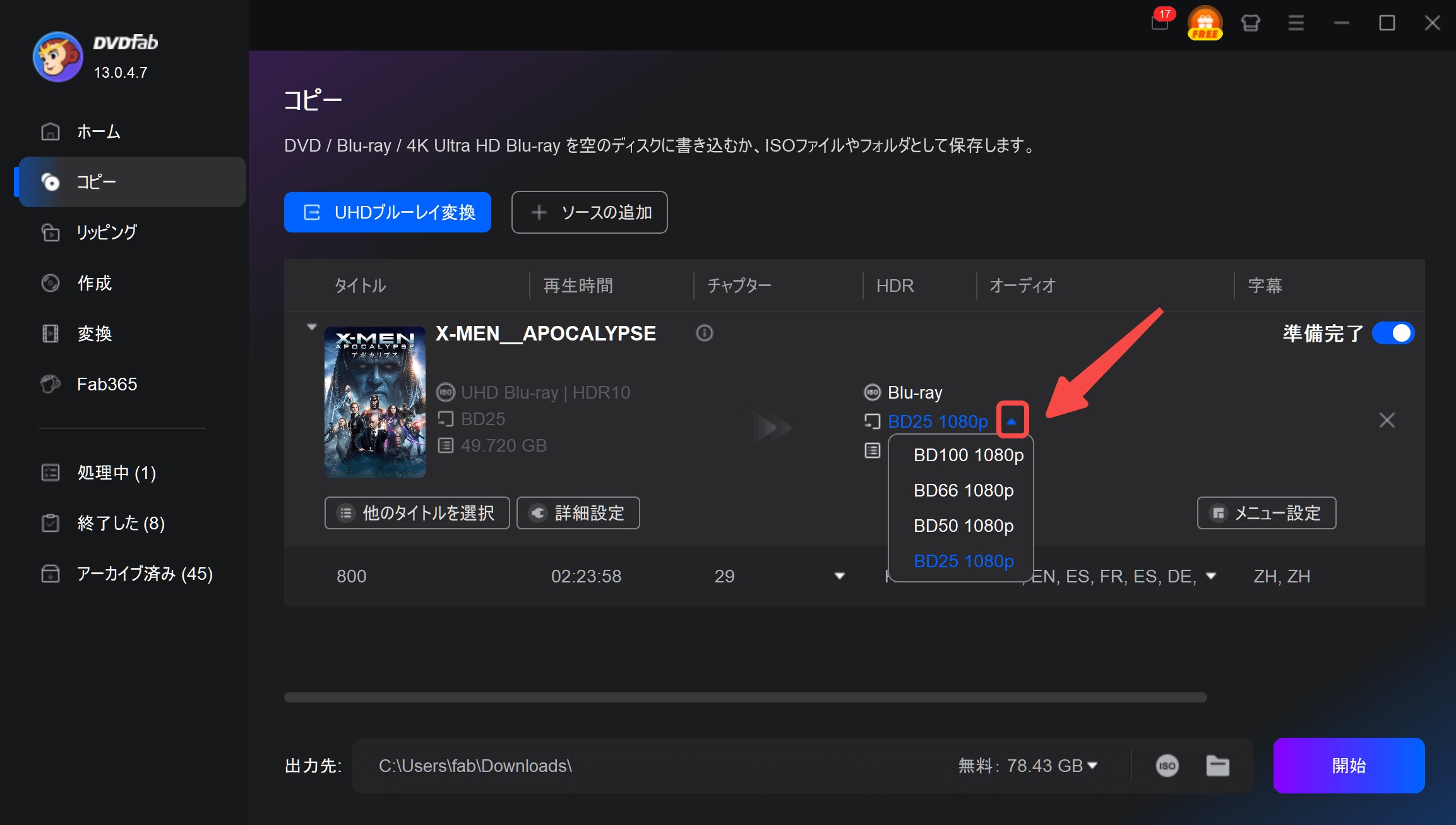Click the 再生時間 column header

578,286
